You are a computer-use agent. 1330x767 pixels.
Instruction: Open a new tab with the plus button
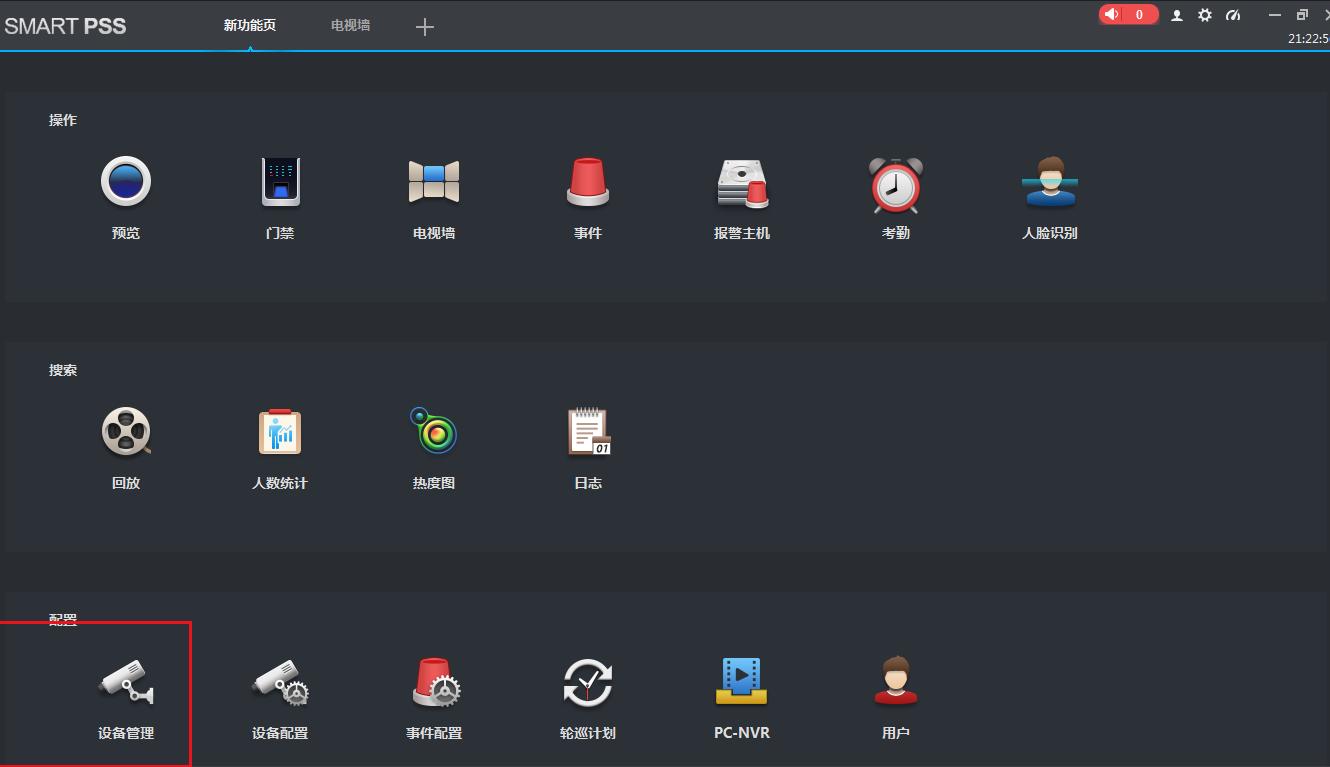pos(424,27)
